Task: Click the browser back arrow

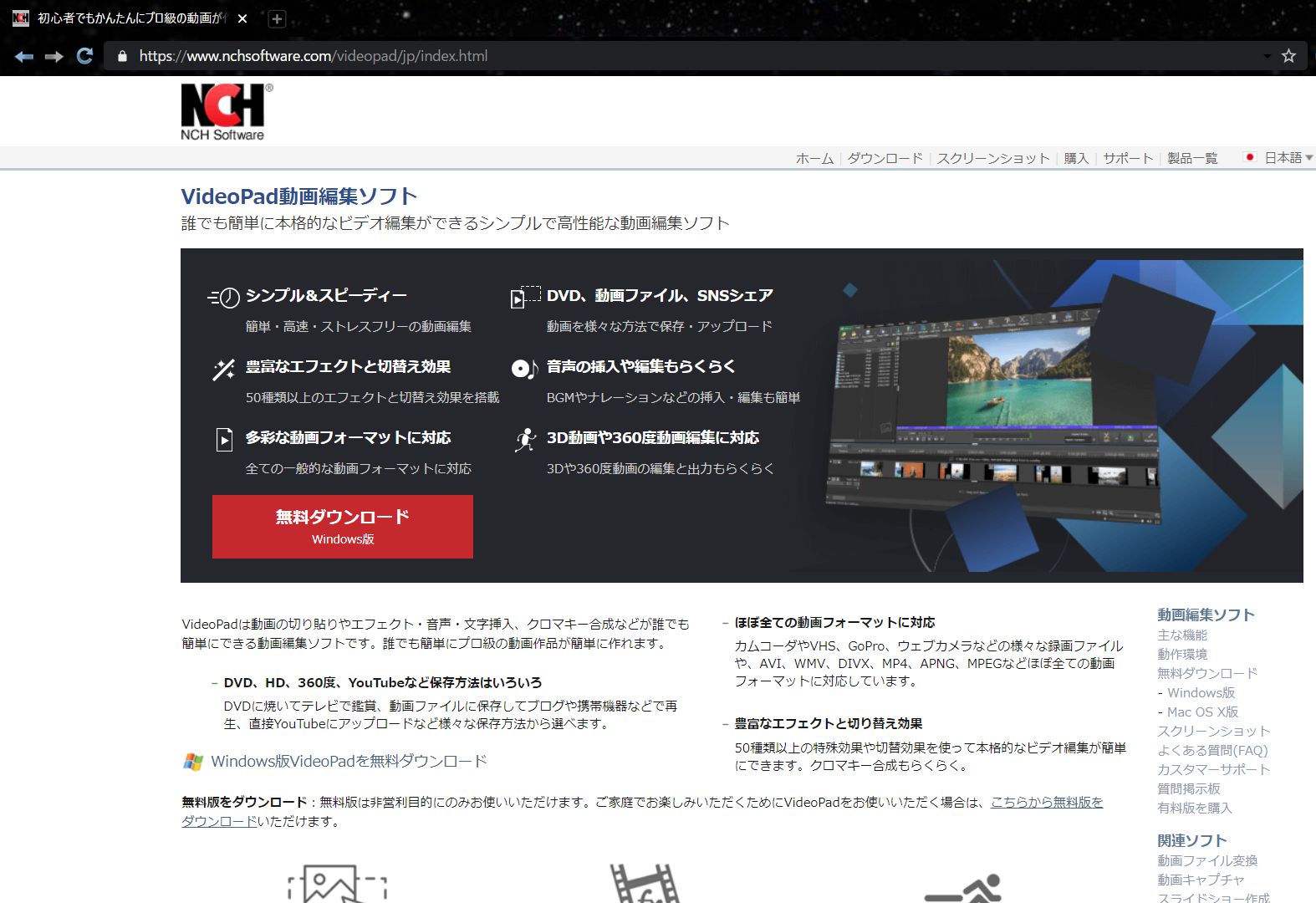Action: pos(24,56)
